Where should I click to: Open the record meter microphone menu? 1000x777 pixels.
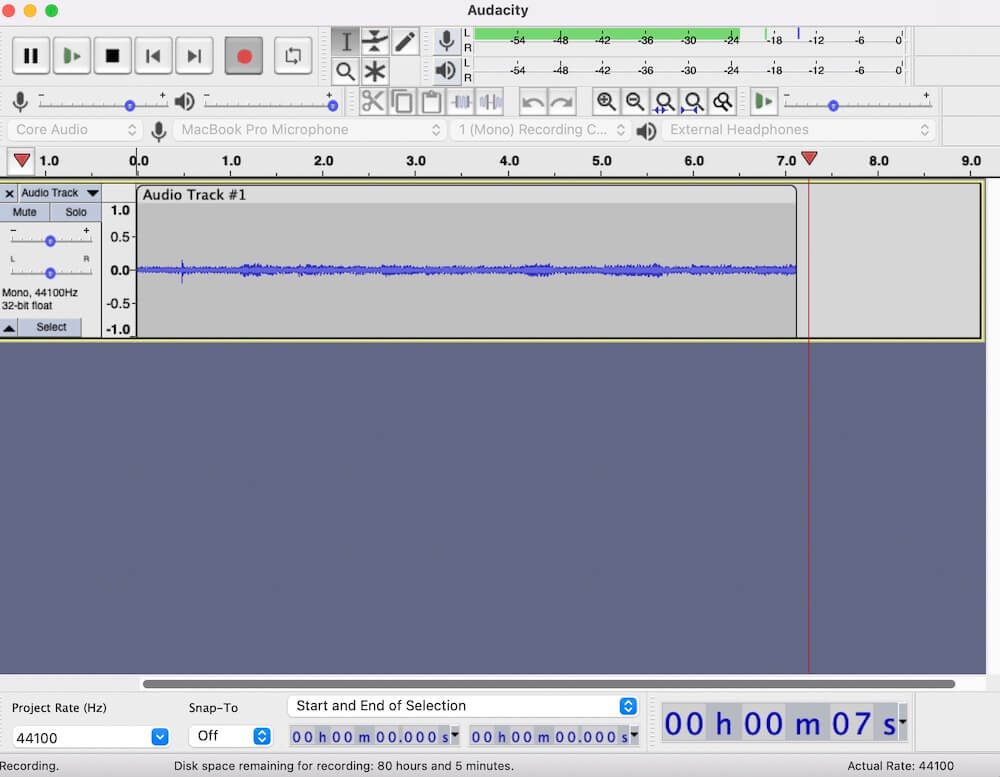[x=446, y=41]
